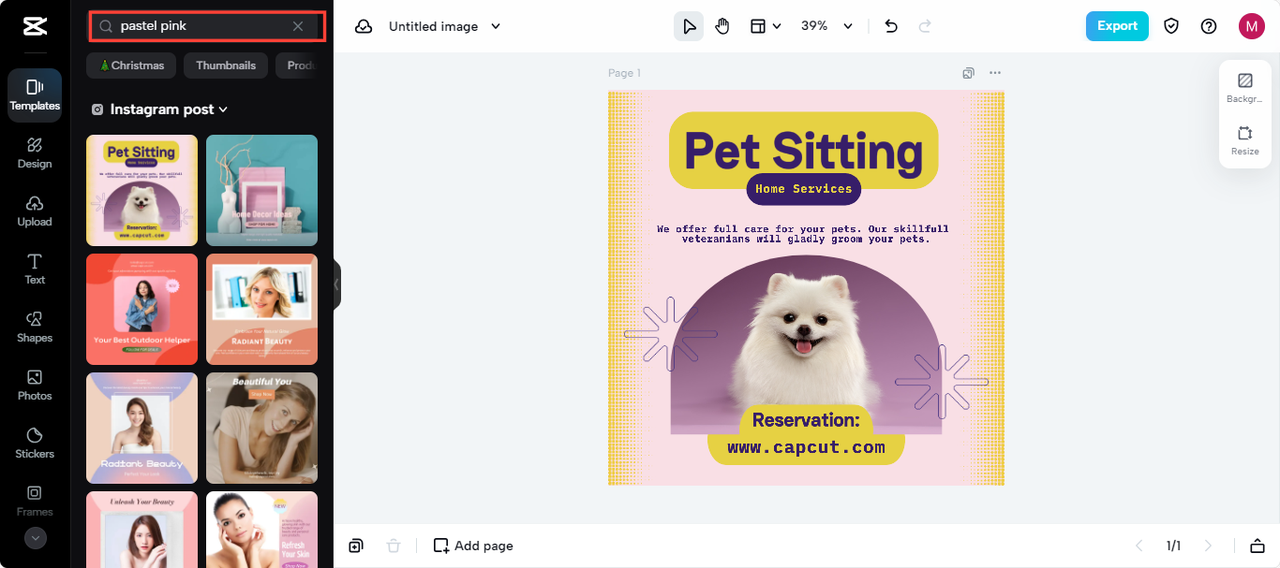Open the Resize tool
The width and height of the screenshot is (1280, 568).
click(1245, 140)
